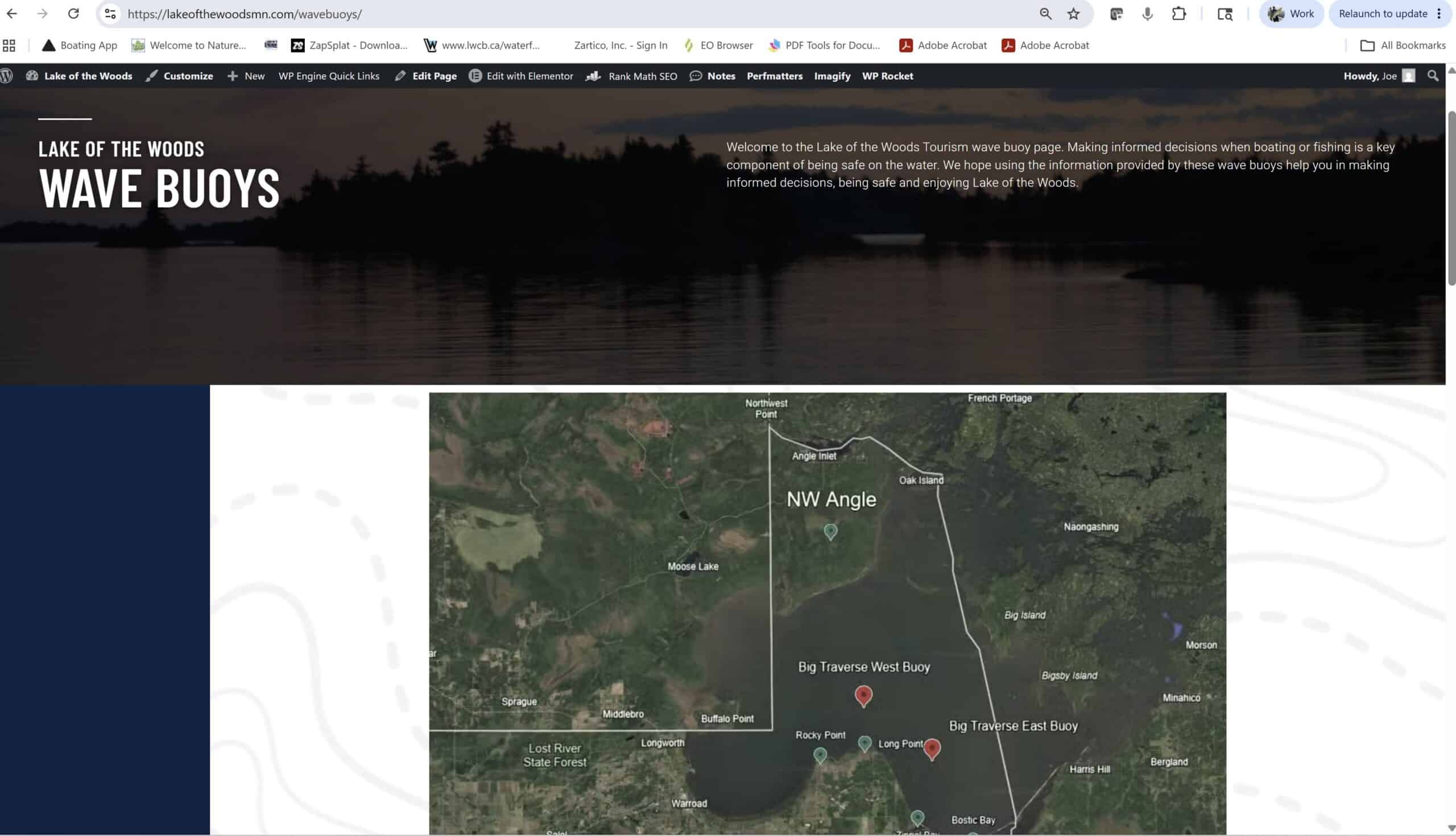Open the Extensions puzzle-piece menu
The image size is (1456, 836).
tap(1178, 14)
